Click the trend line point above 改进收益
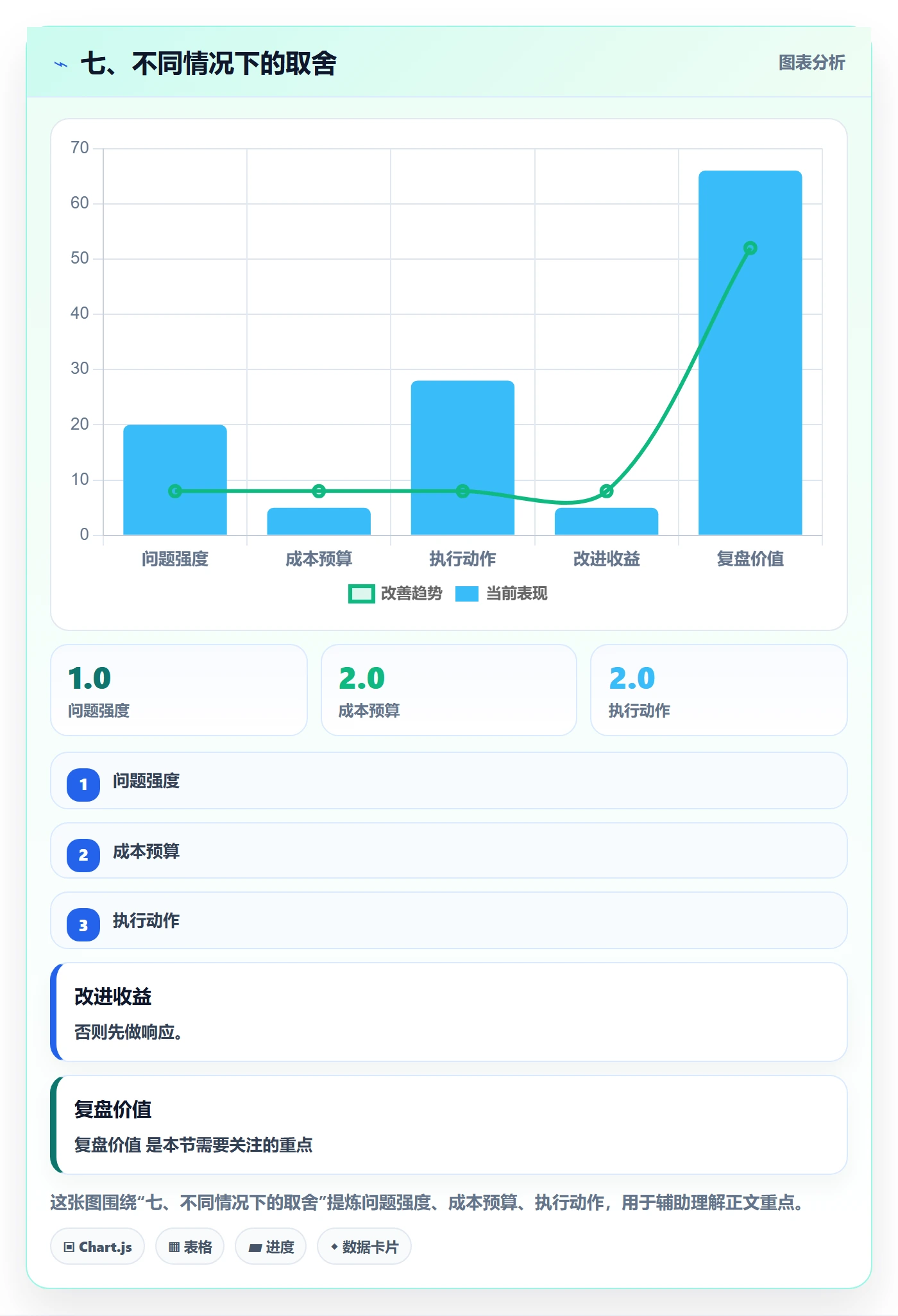The image size is (898, 1316). pyautogui.click(x=606, y=491)
